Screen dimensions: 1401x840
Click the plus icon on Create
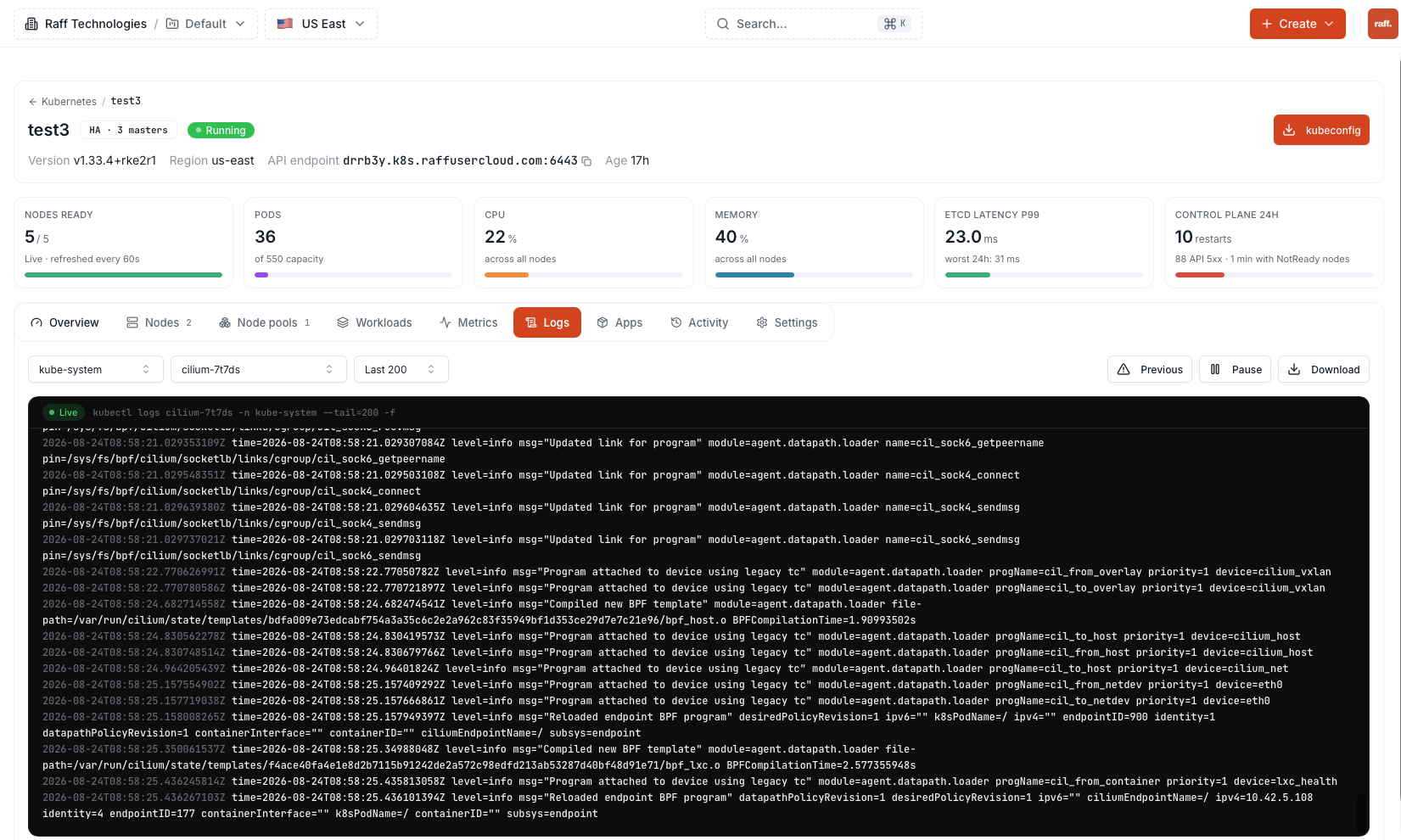[x=1267, y=24]
